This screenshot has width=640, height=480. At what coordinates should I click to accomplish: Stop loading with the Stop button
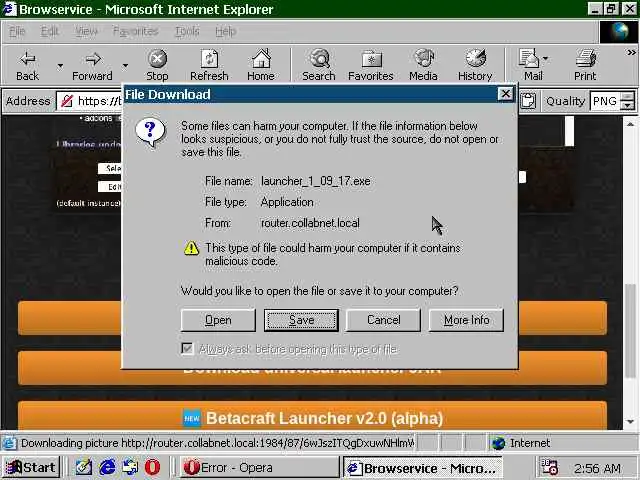pos(157,65)
